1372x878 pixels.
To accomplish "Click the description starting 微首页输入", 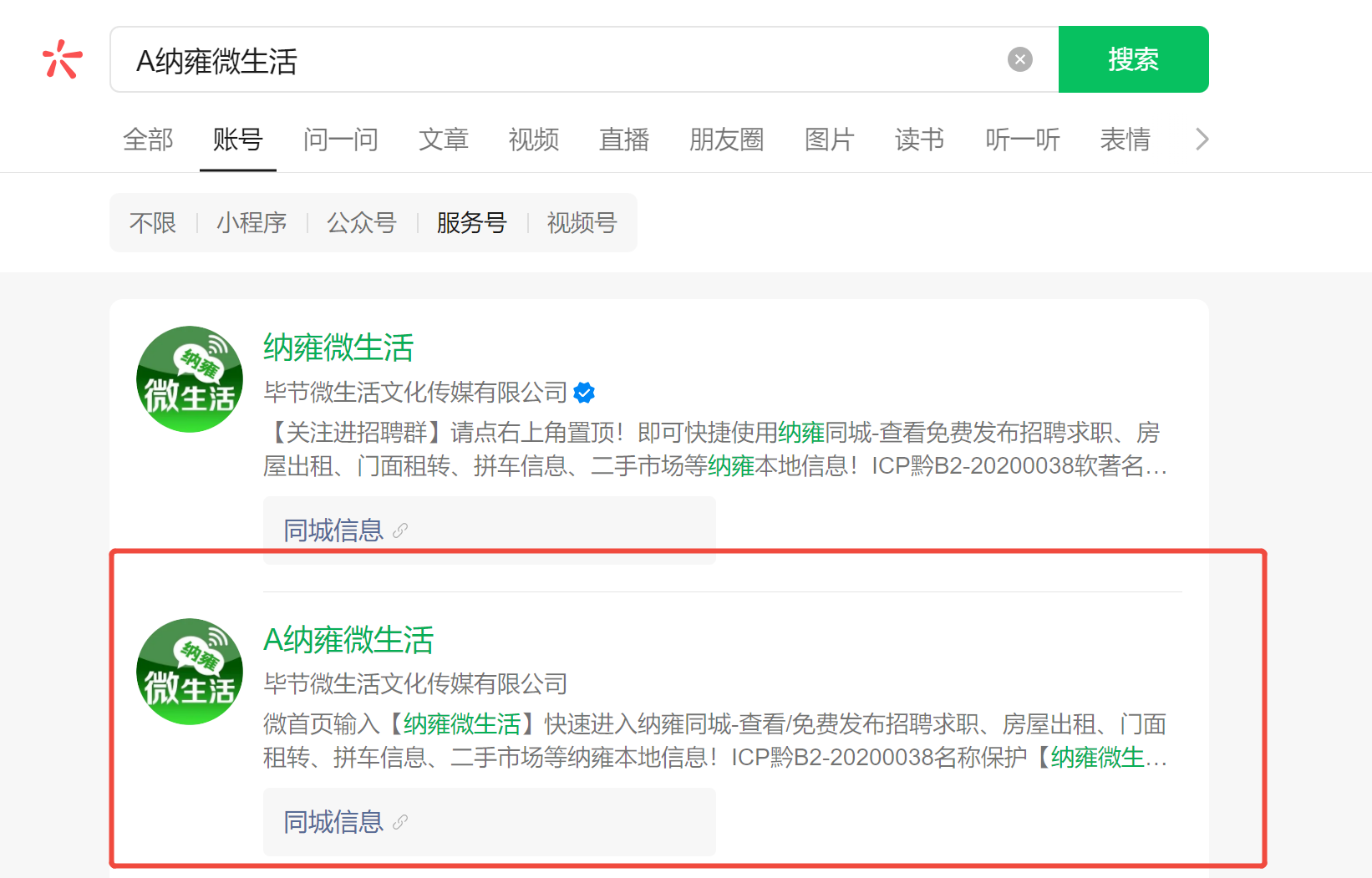I will pos(715,740).
